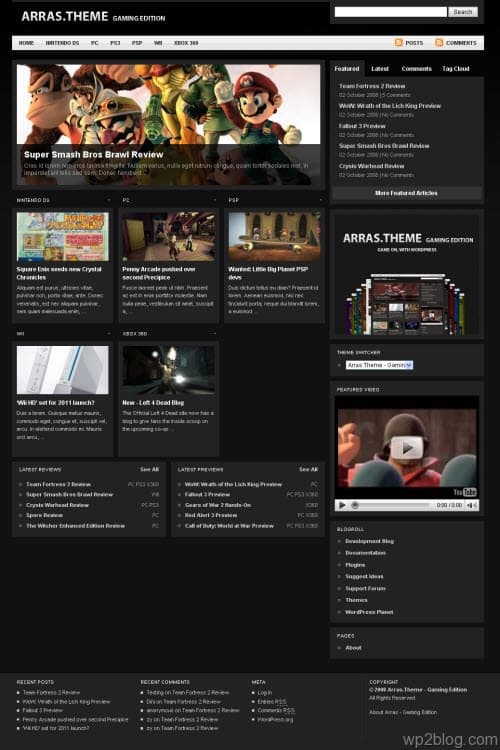Open the Wii menu item

(158, 43)
